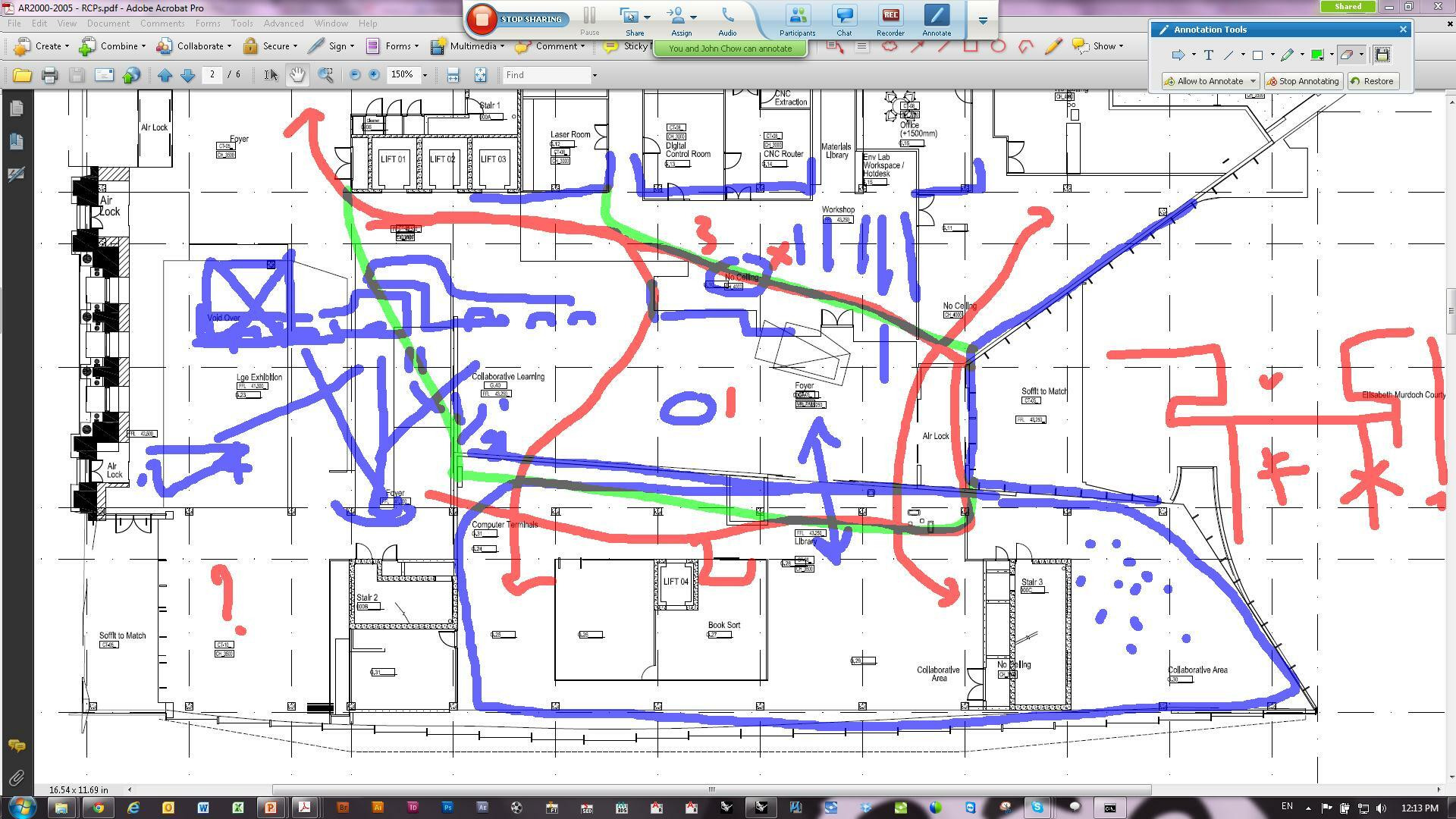Open the Edit menu
The height and width of the screenshot is (819, 1456).
click(39, 24)
